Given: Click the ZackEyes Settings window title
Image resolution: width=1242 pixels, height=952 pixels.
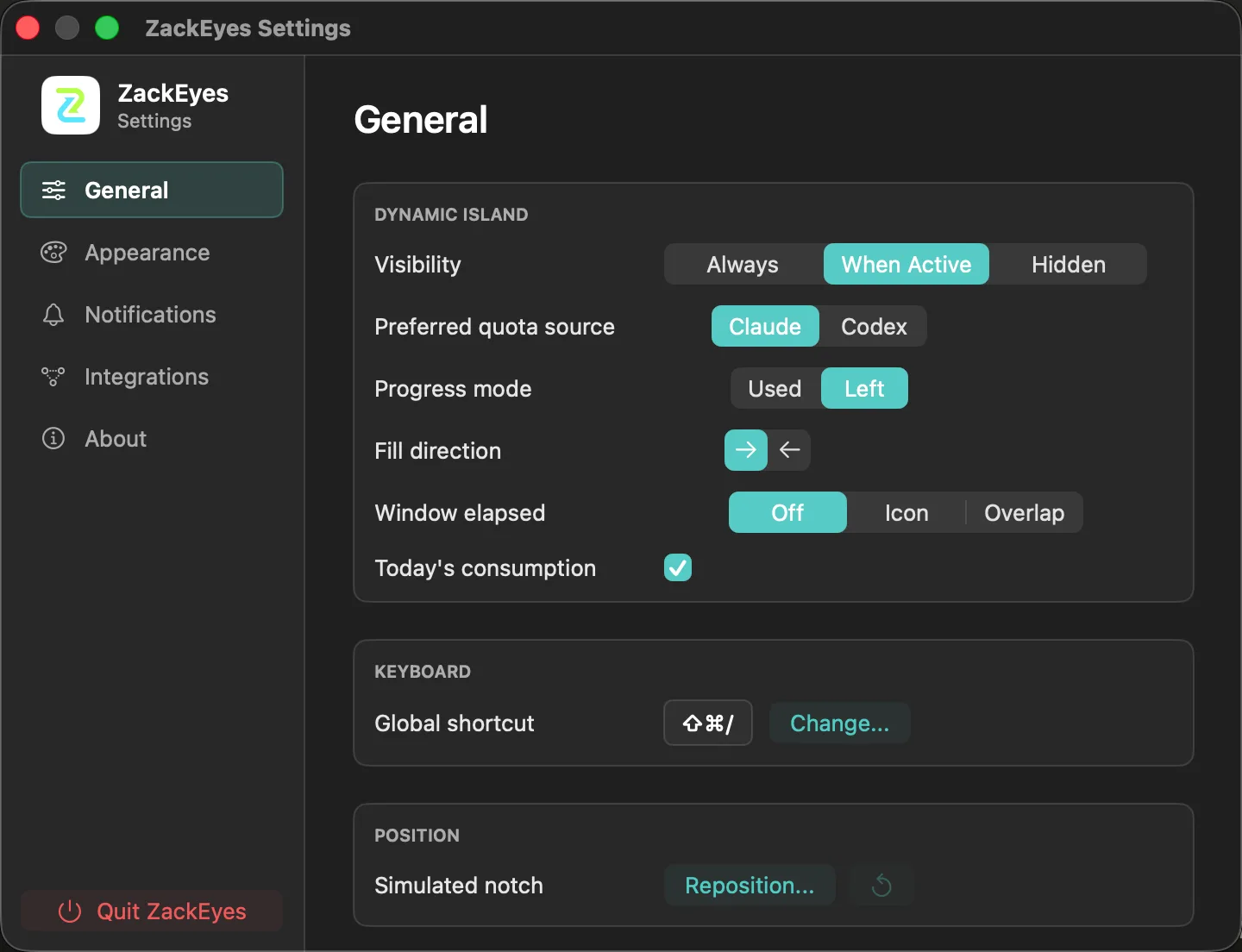Looking at the screenshot, I should (x=248, y=28).
